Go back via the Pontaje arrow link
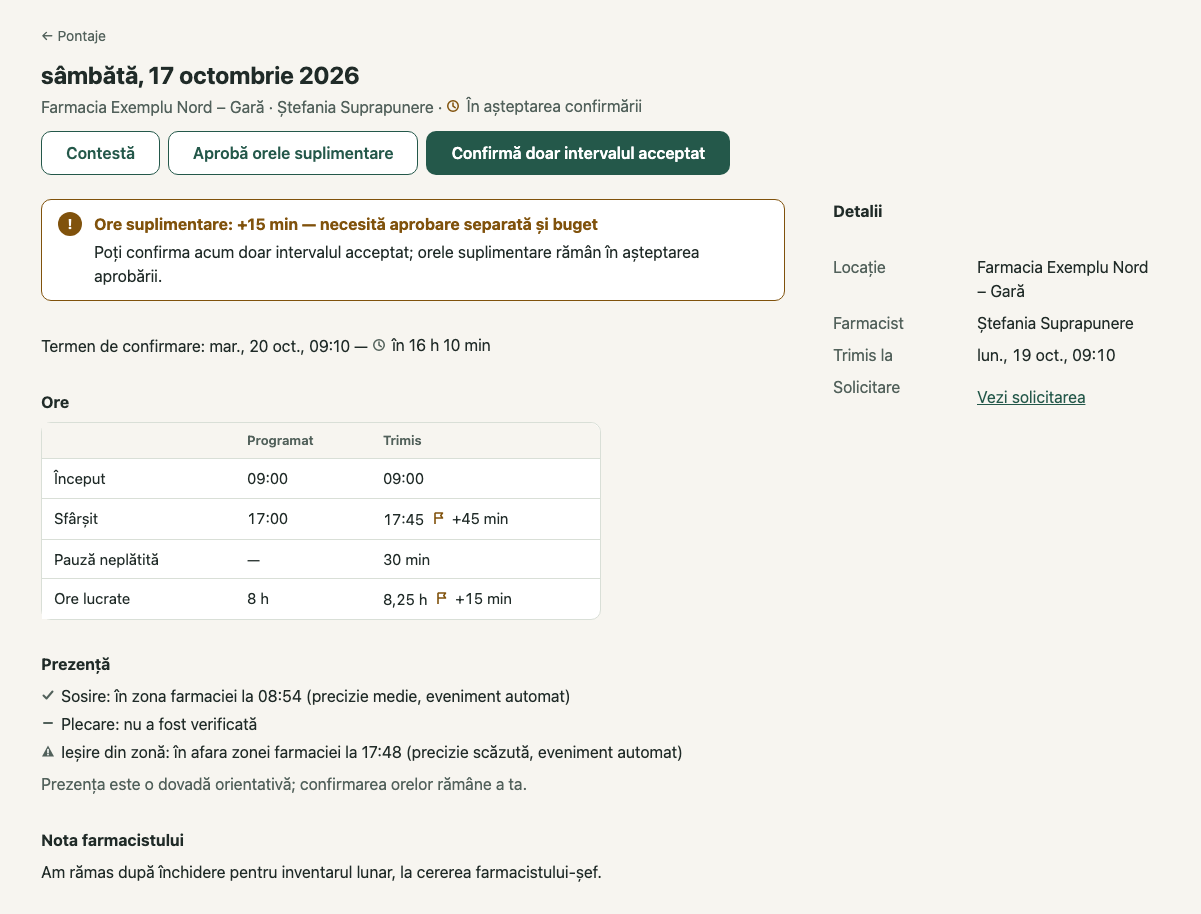This screenshot has height=914, width=1201. (x=73, y=36)
